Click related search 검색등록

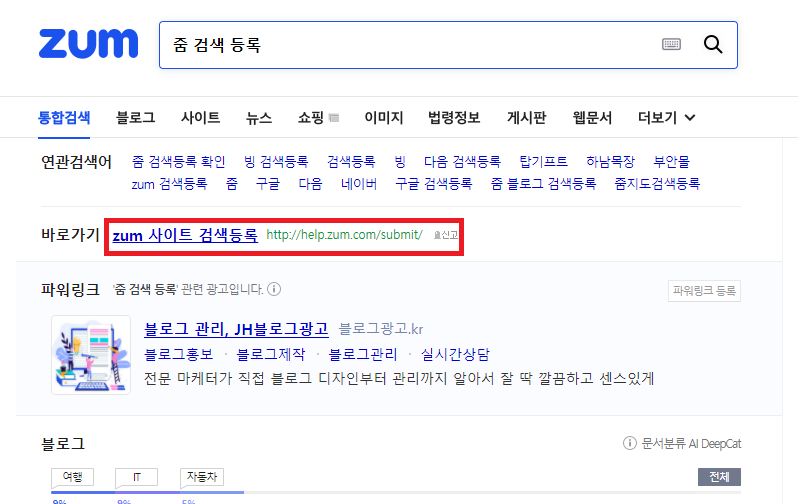(351, 162)
